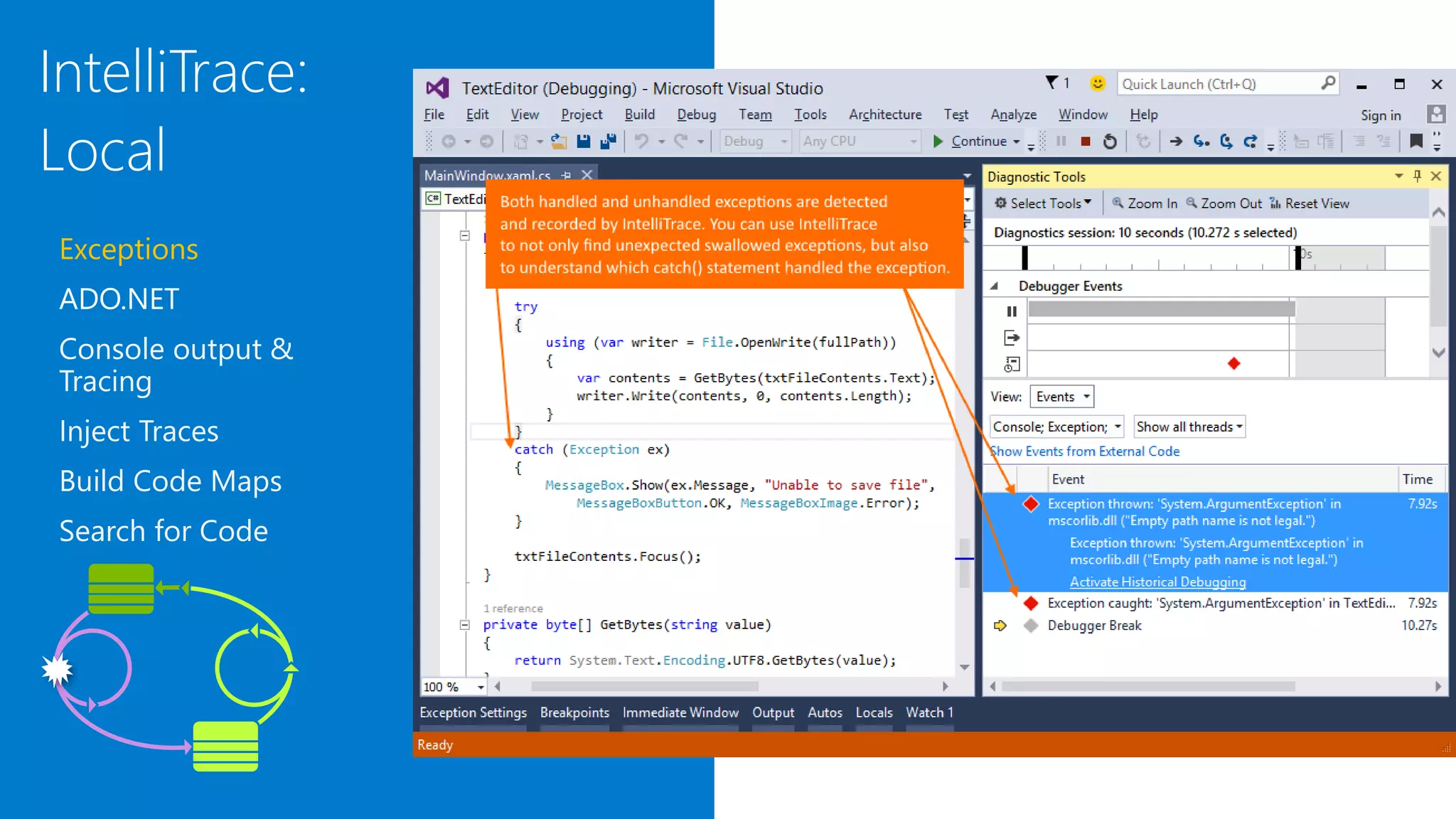Screen dimensions: 1456x819
Task: Open the Watch 1 tab
Action: coord(929,712)
